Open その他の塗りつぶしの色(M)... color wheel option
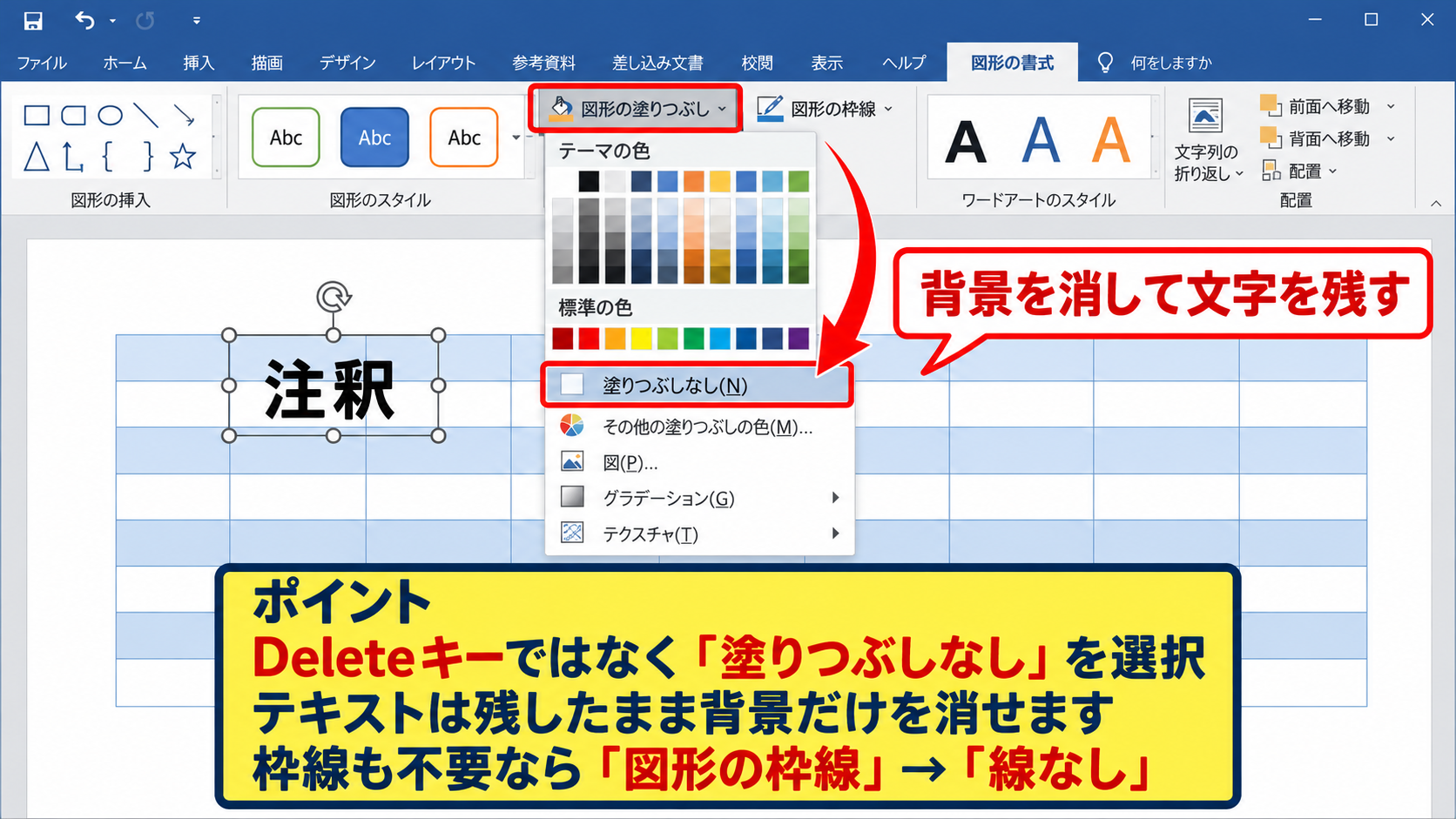Screen dimensions: 1456x819 click(x=700, y=426)
